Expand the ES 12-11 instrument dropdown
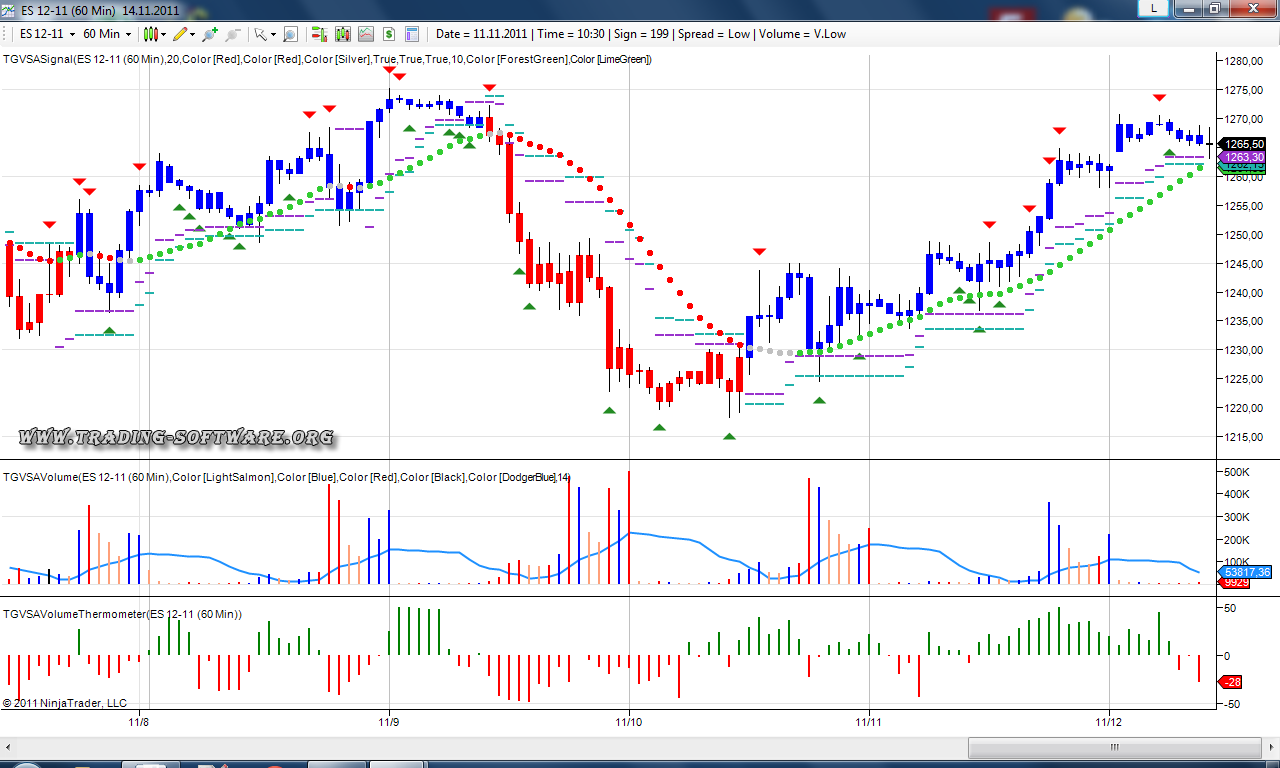 pyautogui.click(x=47, y=34)
